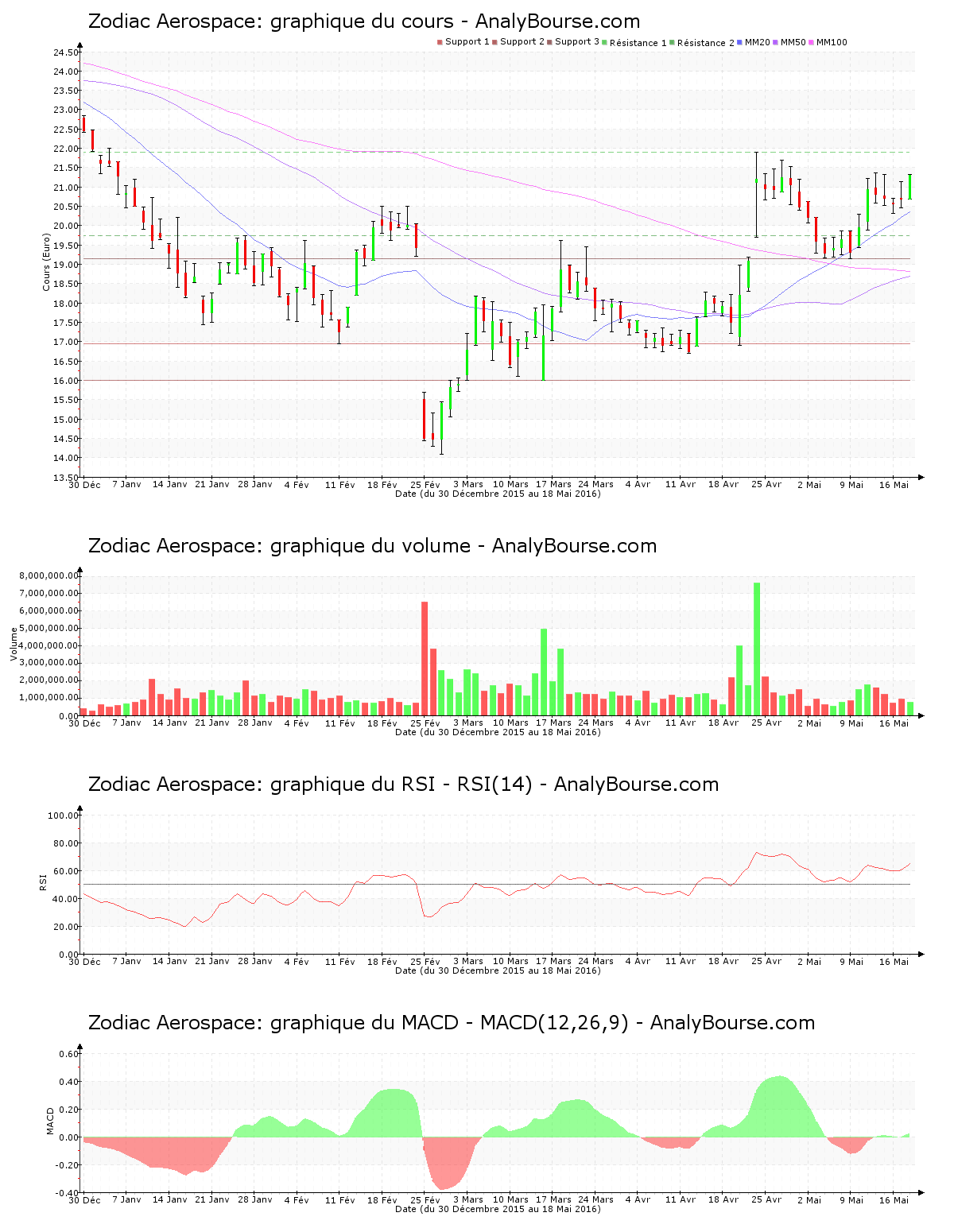Click the 'graphique du volume' chart title
The width and height of the screenshot is (954, 1232).
pyautogui.click(x=372, y=546)
